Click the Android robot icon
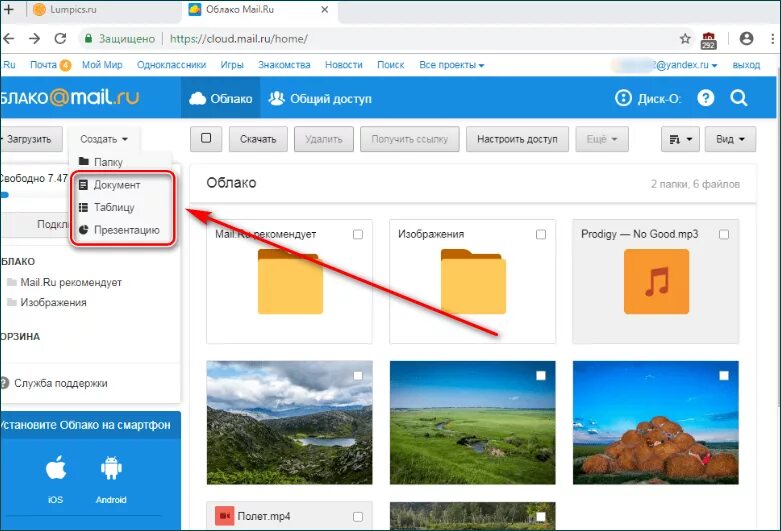The width and height of the screenshot is (781, 531). click(111, 468)
